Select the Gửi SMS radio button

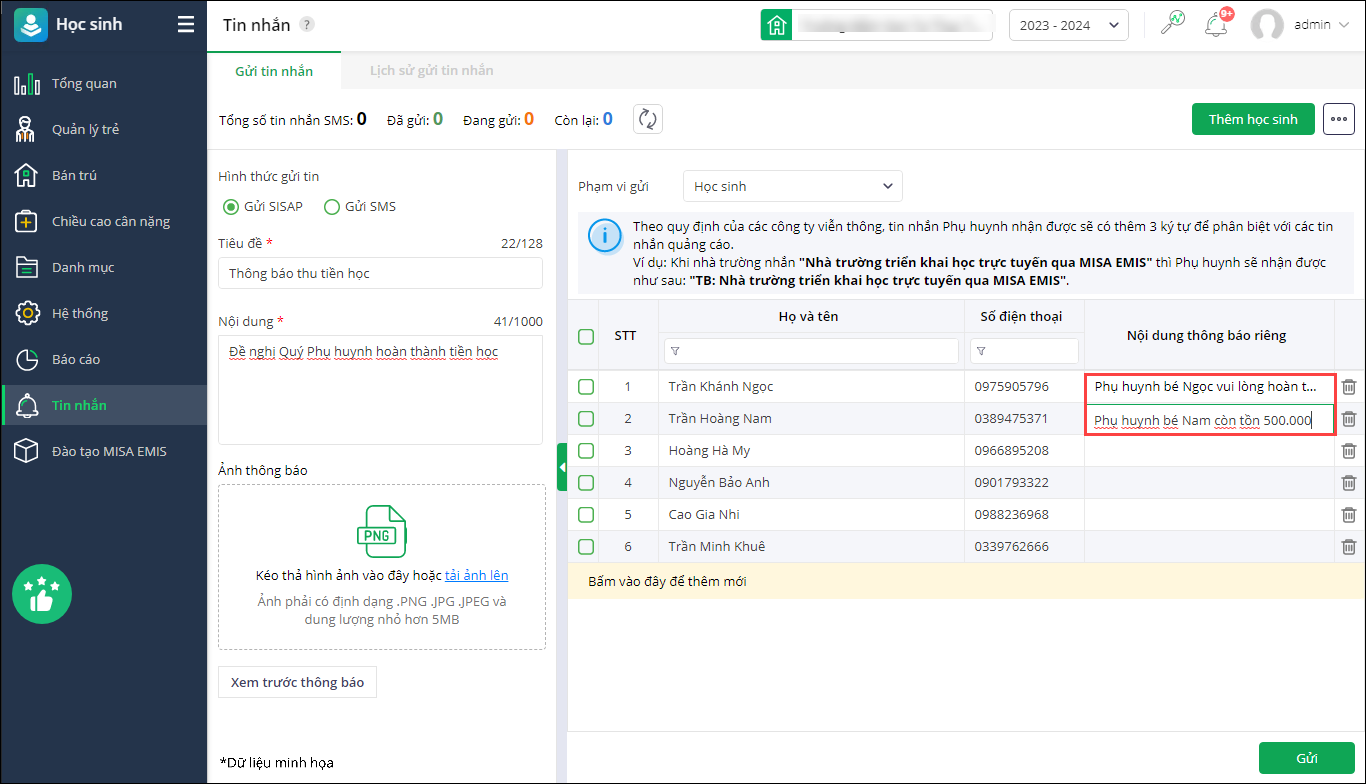[333, 207]
